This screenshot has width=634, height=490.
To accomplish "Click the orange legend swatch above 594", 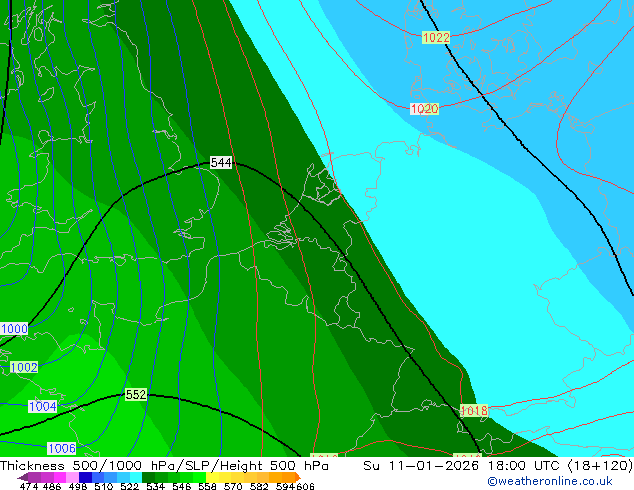I will click(x=289, y=477).
